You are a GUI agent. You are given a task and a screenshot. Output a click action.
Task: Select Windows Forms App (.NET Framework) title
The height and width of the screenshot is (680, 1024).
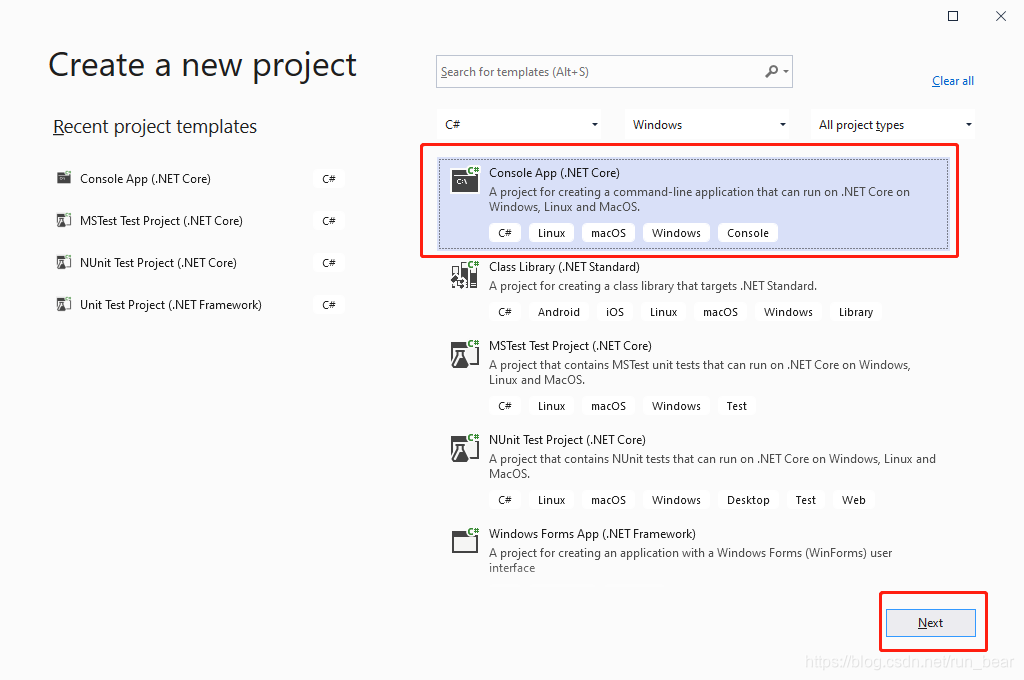[592, 534]
